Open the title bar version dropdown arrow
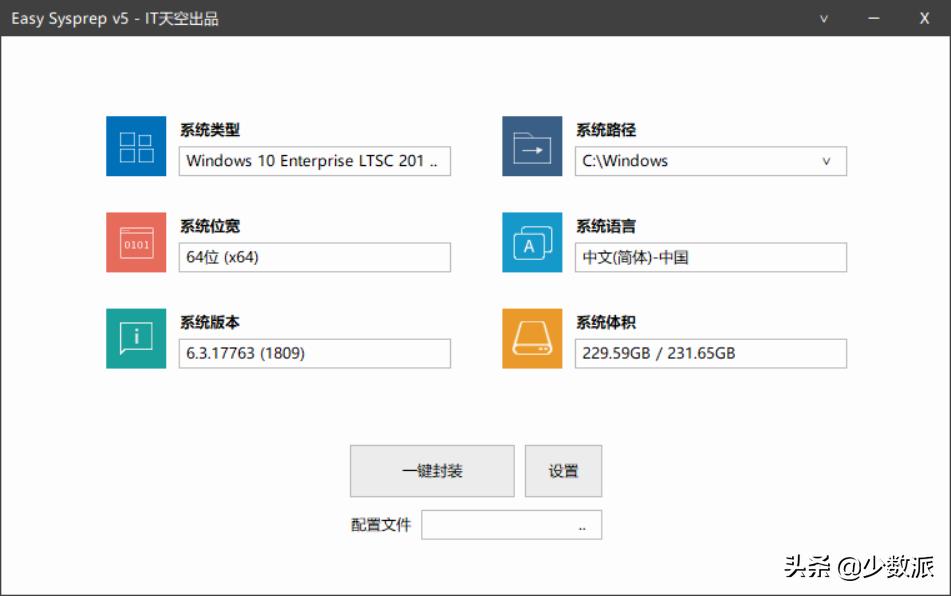951x596 pixels. [x=822, y=18]
